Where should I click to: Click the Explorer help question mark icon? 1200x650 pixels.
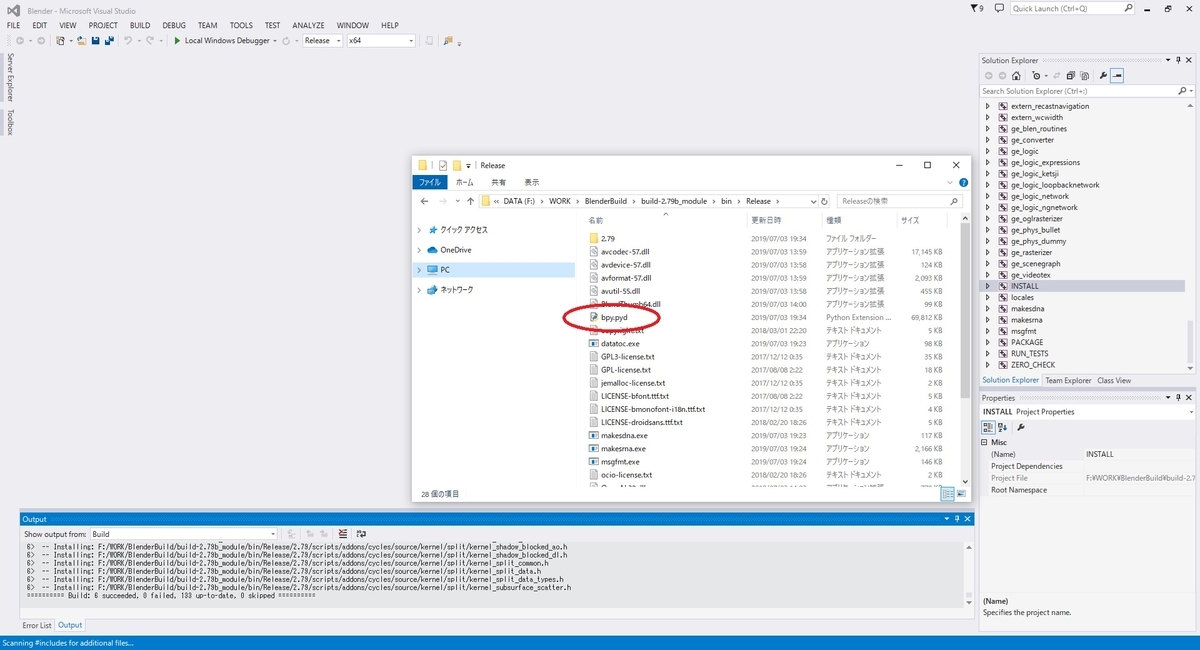pos(963,183)
